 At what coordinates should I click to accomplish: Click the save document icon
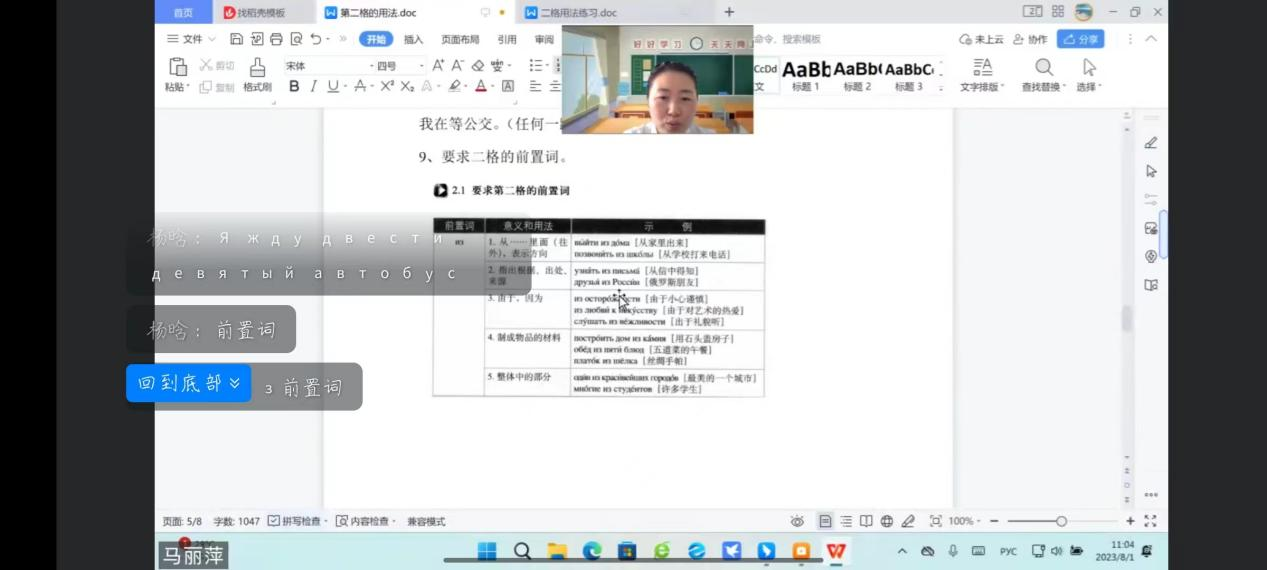coord(237,39)
